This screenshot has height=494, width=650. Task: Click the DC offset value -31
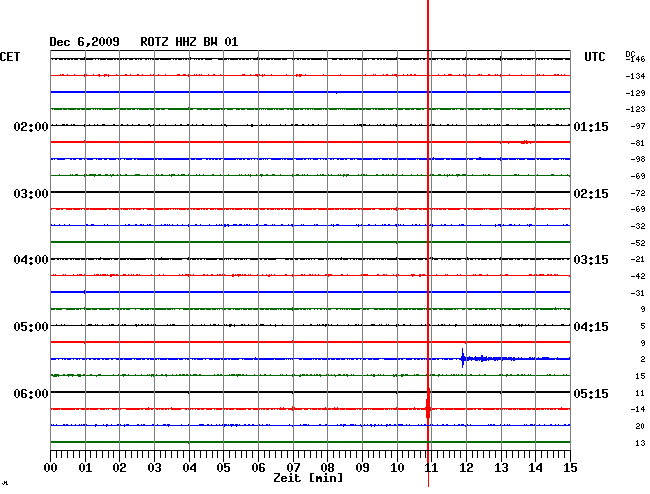(638, 293)
